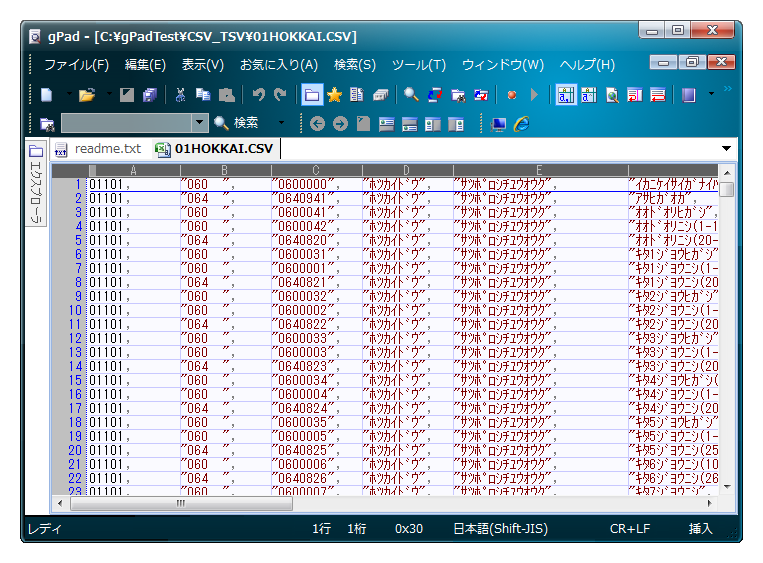763x563 pixels.
Task: Start macro recording with red dot
Action: point(511,95)
